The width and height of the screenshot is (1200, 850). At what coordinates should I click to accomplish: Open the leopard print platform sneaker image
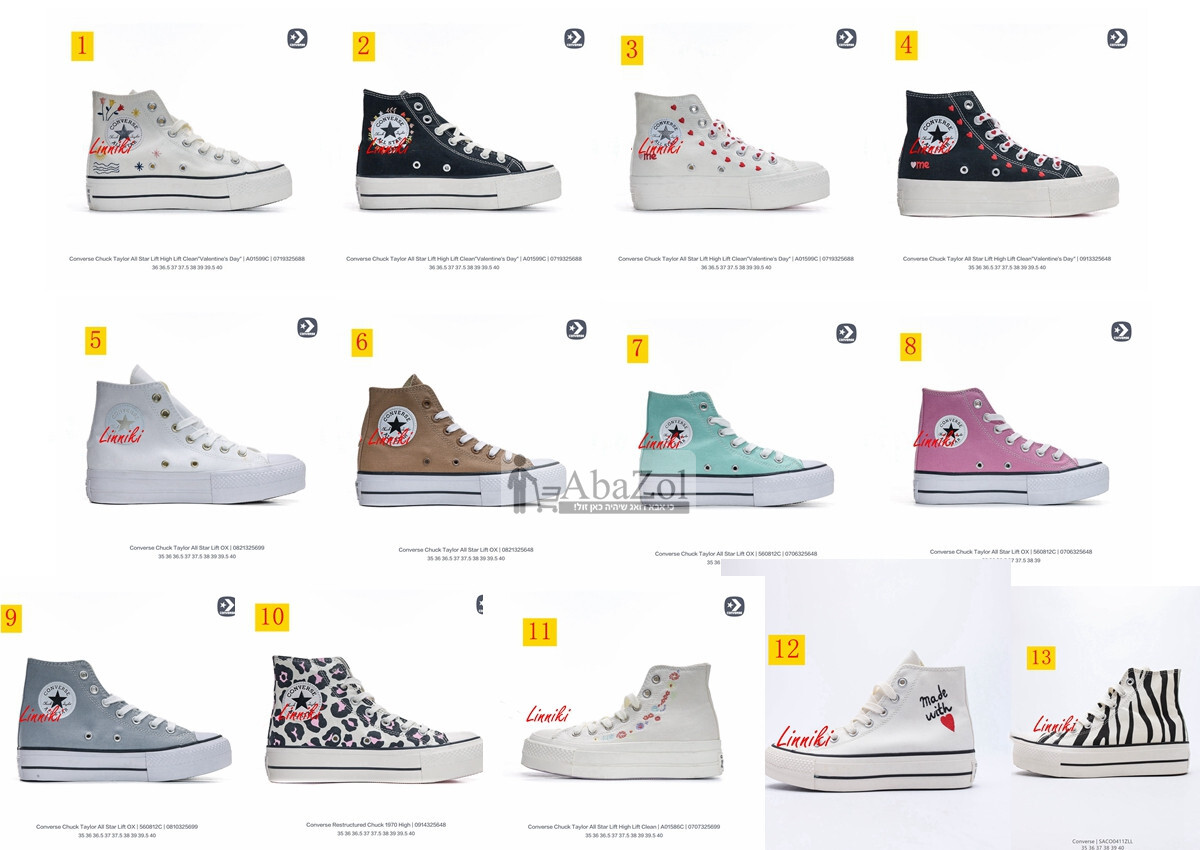pyautogui.click(x=374, y=720)
